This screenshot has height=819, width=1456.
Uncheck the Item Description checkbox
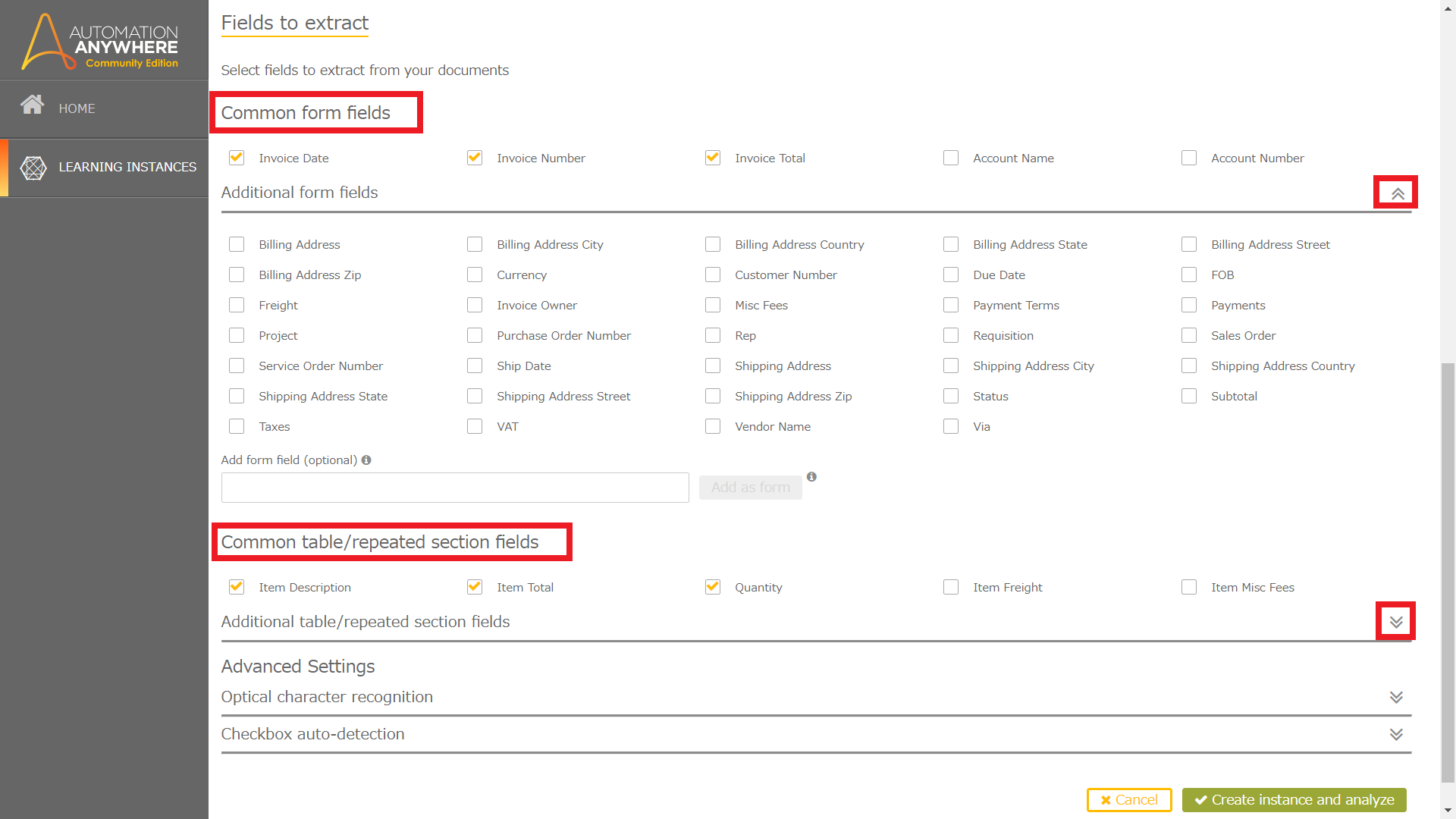237,587
